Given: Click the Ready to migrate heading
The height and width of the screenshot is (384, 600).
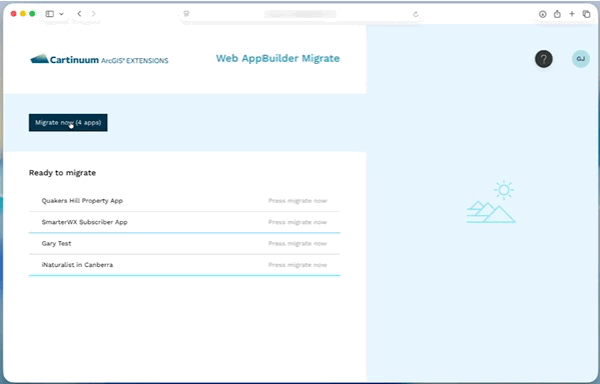Looking at the screenshot, I should 62,173.
